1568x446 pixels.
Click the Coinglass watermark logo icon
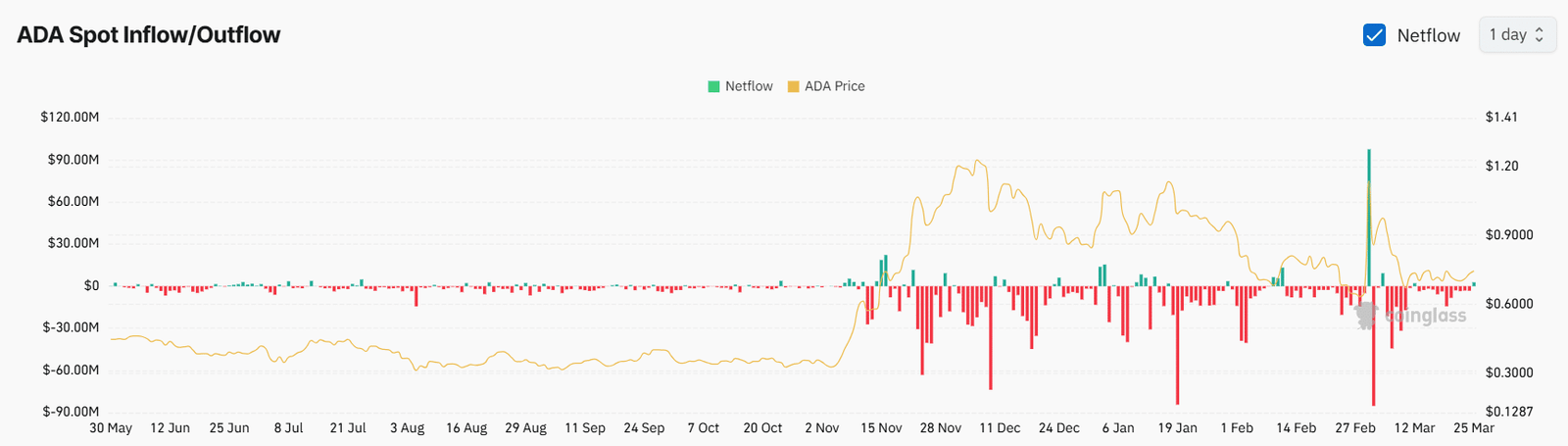[x=1367, y=315]
